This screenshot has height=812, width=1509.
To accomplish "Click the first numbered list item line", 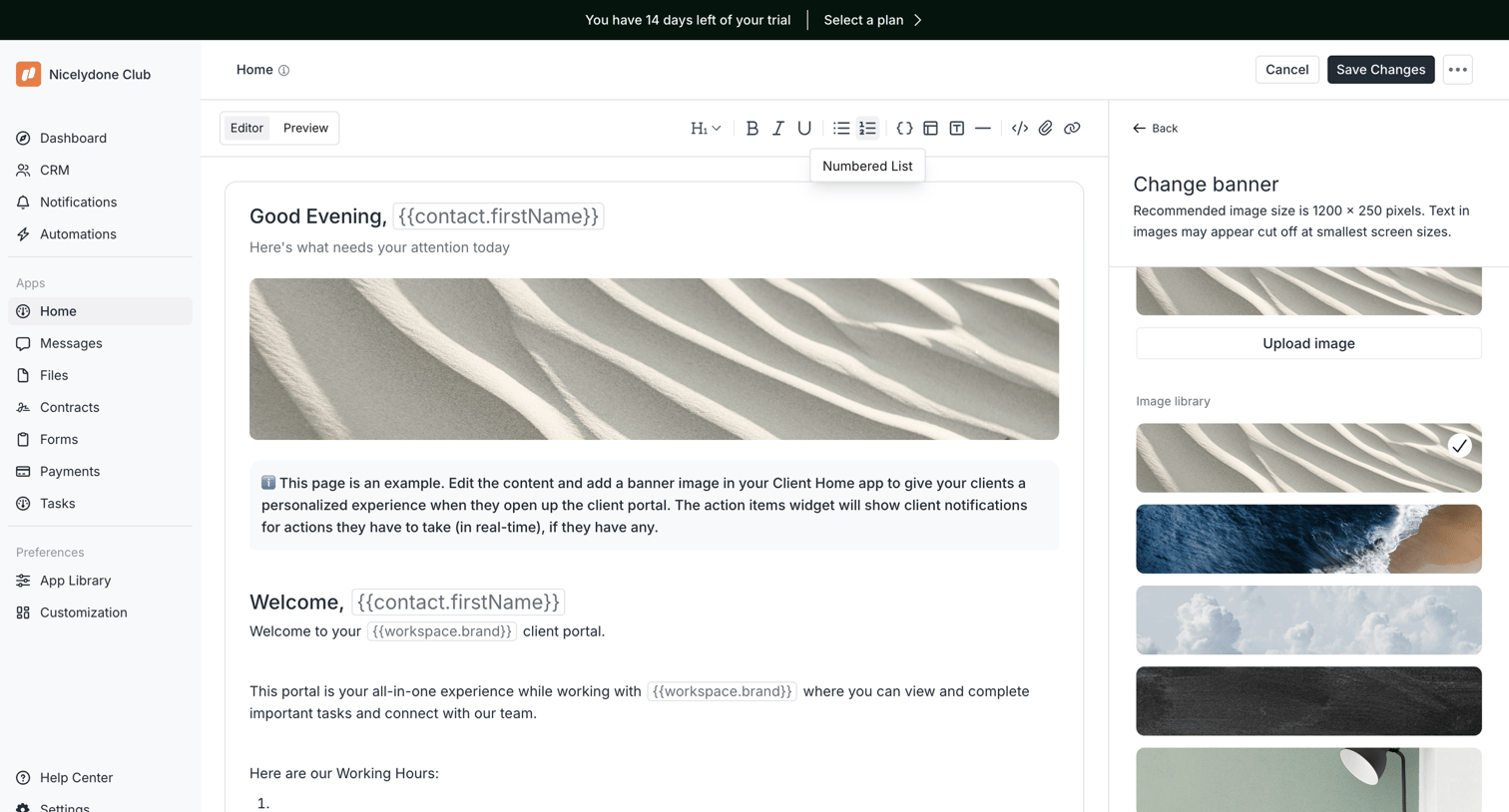I will pos(654,803).
